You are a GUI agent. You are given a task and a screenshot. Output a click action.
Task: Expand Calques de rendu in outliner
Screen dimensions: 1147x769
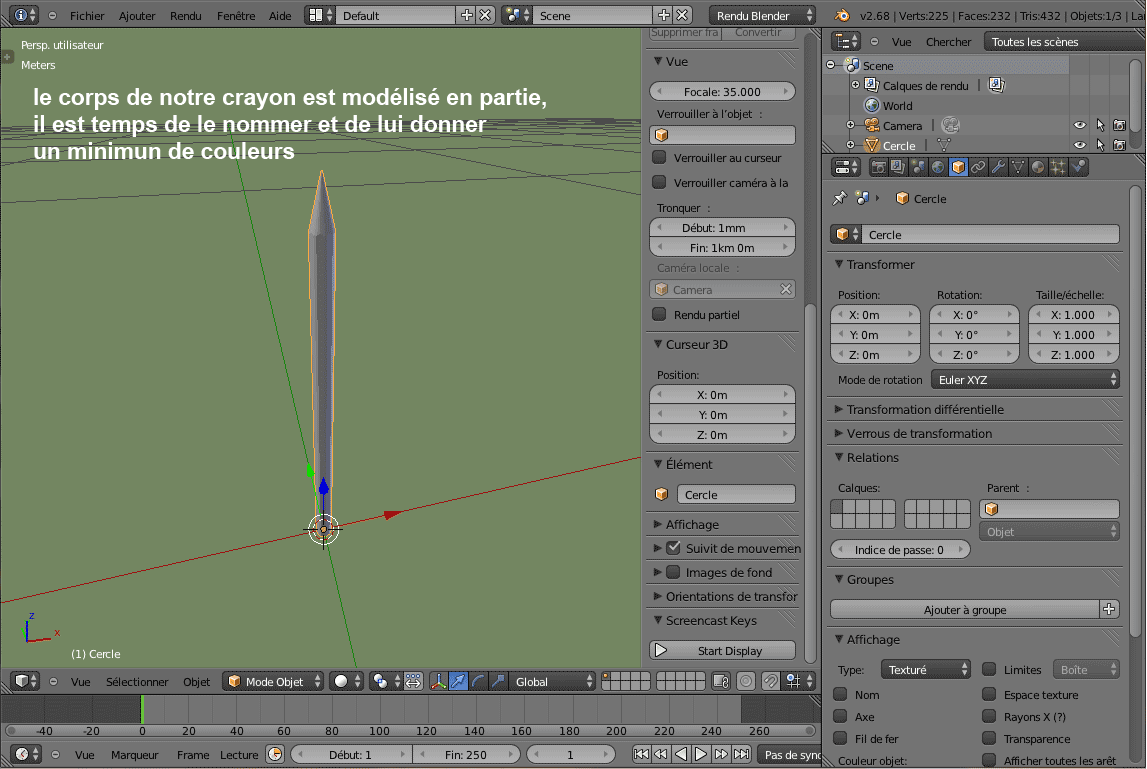coord(855,85)
